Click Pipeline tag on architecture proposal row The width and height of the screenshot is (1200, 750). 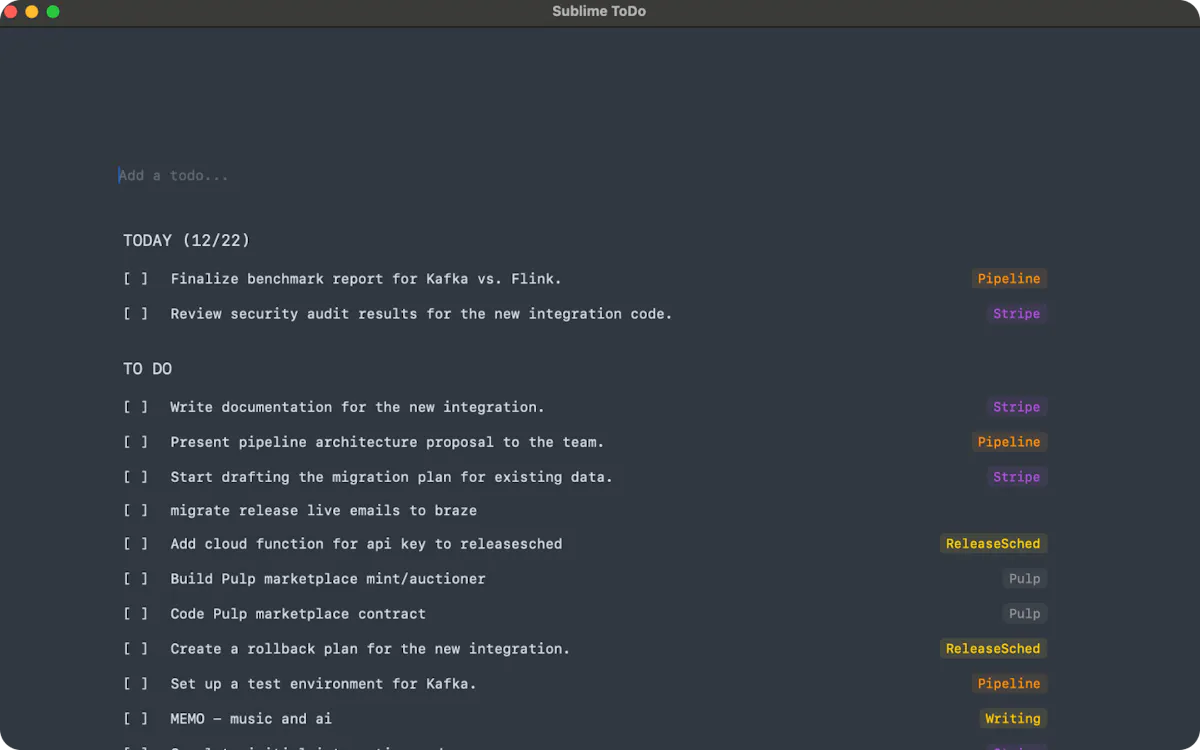[x=1009, y=442]
